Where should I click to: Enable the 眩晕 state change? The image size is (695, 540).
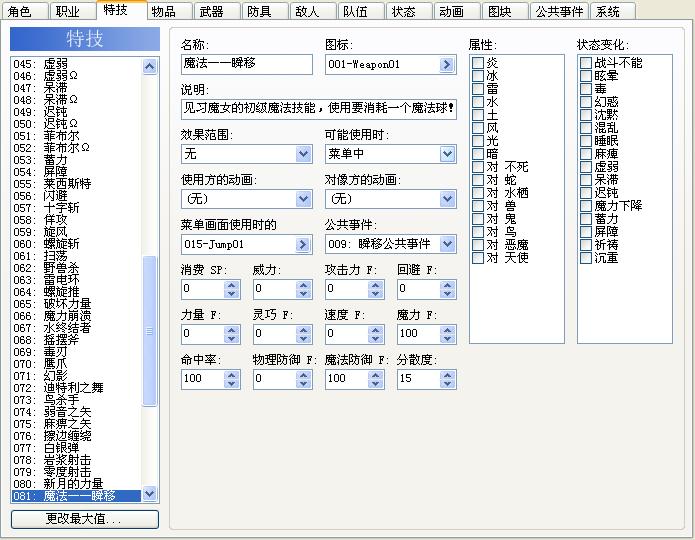point(586,76)
